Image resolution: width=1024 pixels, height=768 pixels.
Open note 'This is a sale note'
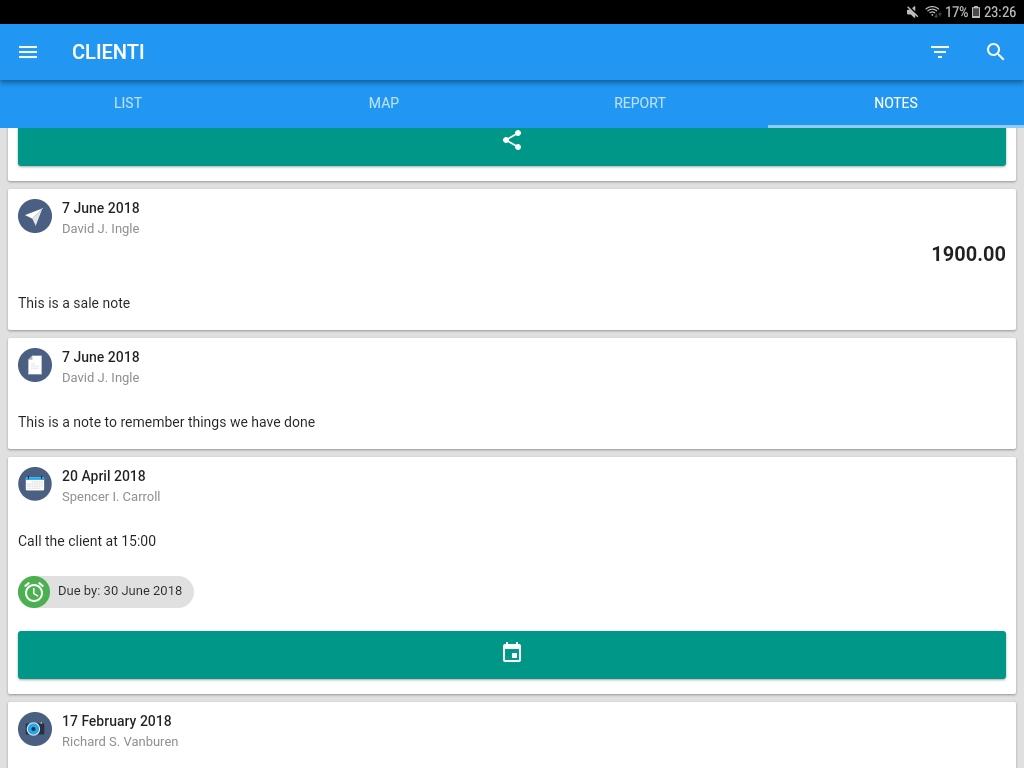[74, 303]
